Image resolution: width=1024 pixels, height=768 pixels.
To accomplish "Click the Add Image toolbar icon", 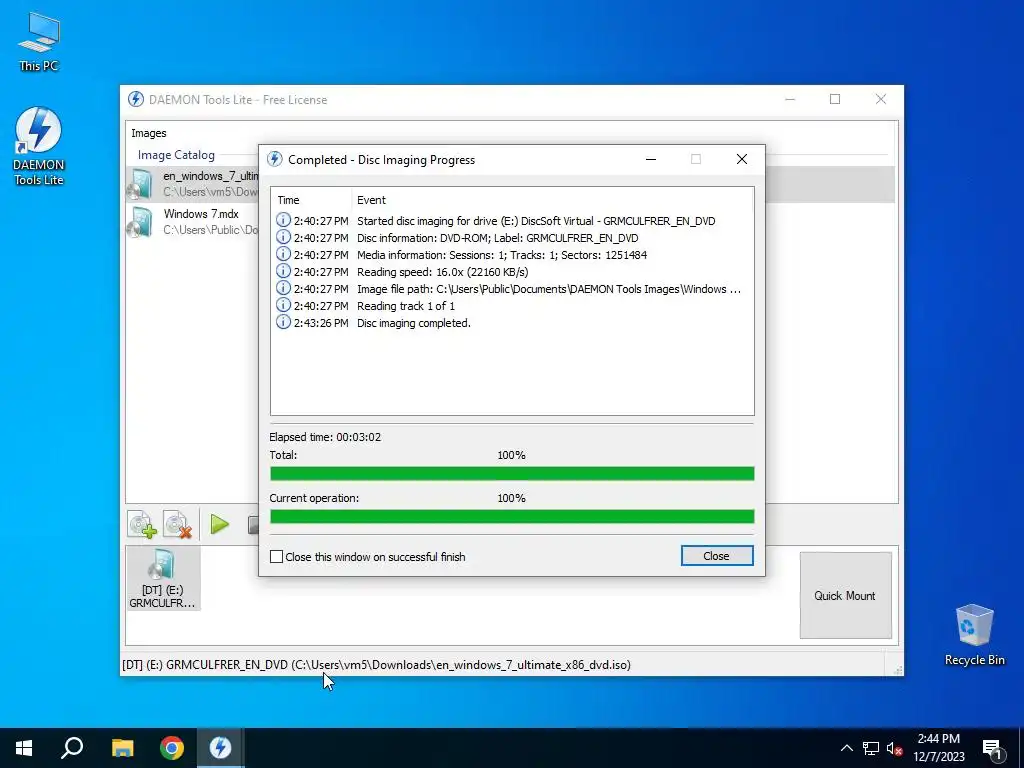I will (x=142, y=524).
